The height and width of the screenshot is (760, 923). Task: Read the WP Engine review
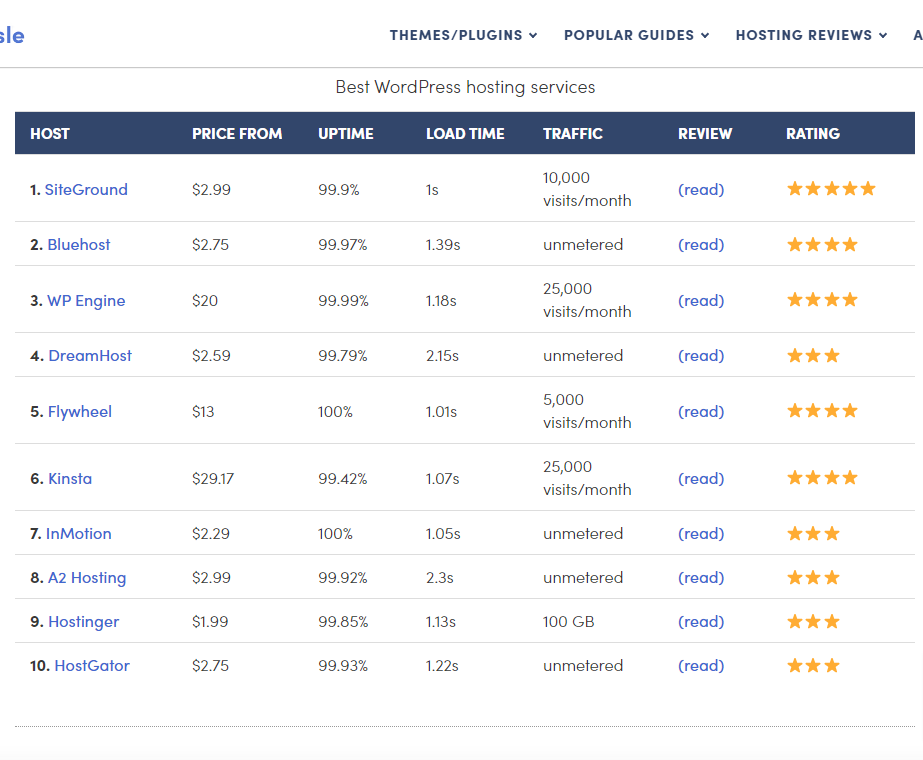coord(701,301)
